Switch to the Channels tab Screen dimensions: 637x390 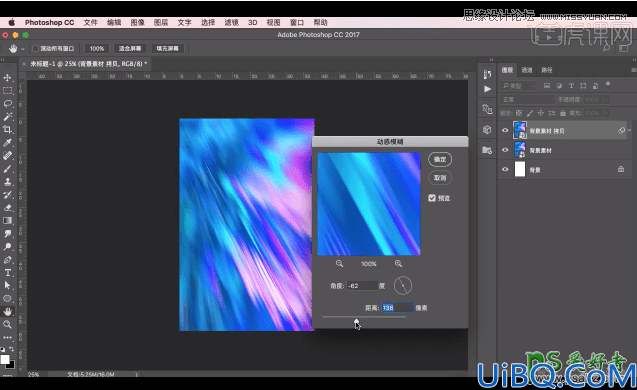pyautogui.click(x=527, y=70)
